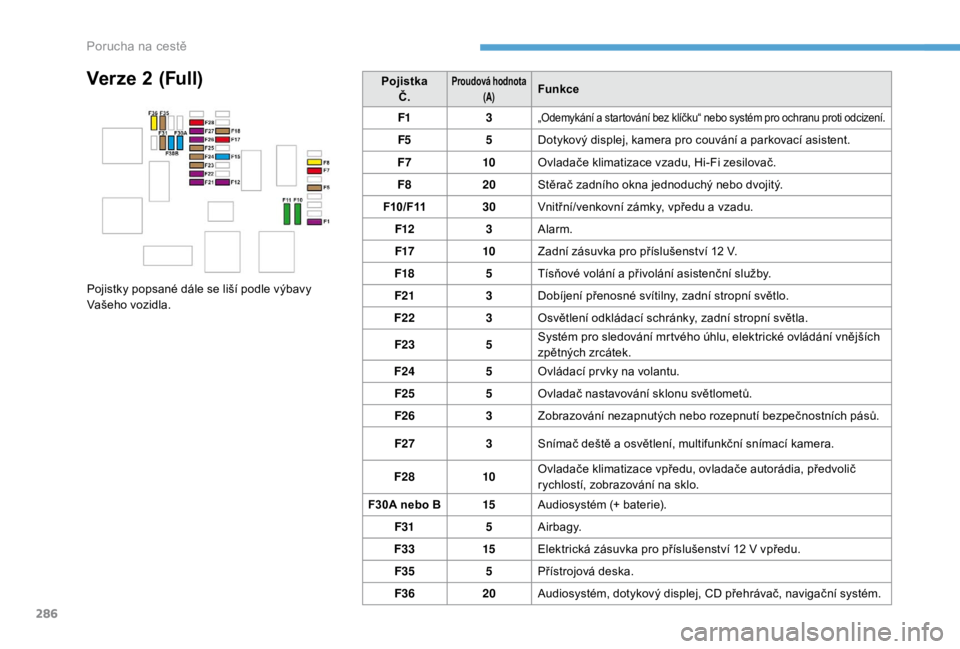Select the green F11 fuse

287,213
